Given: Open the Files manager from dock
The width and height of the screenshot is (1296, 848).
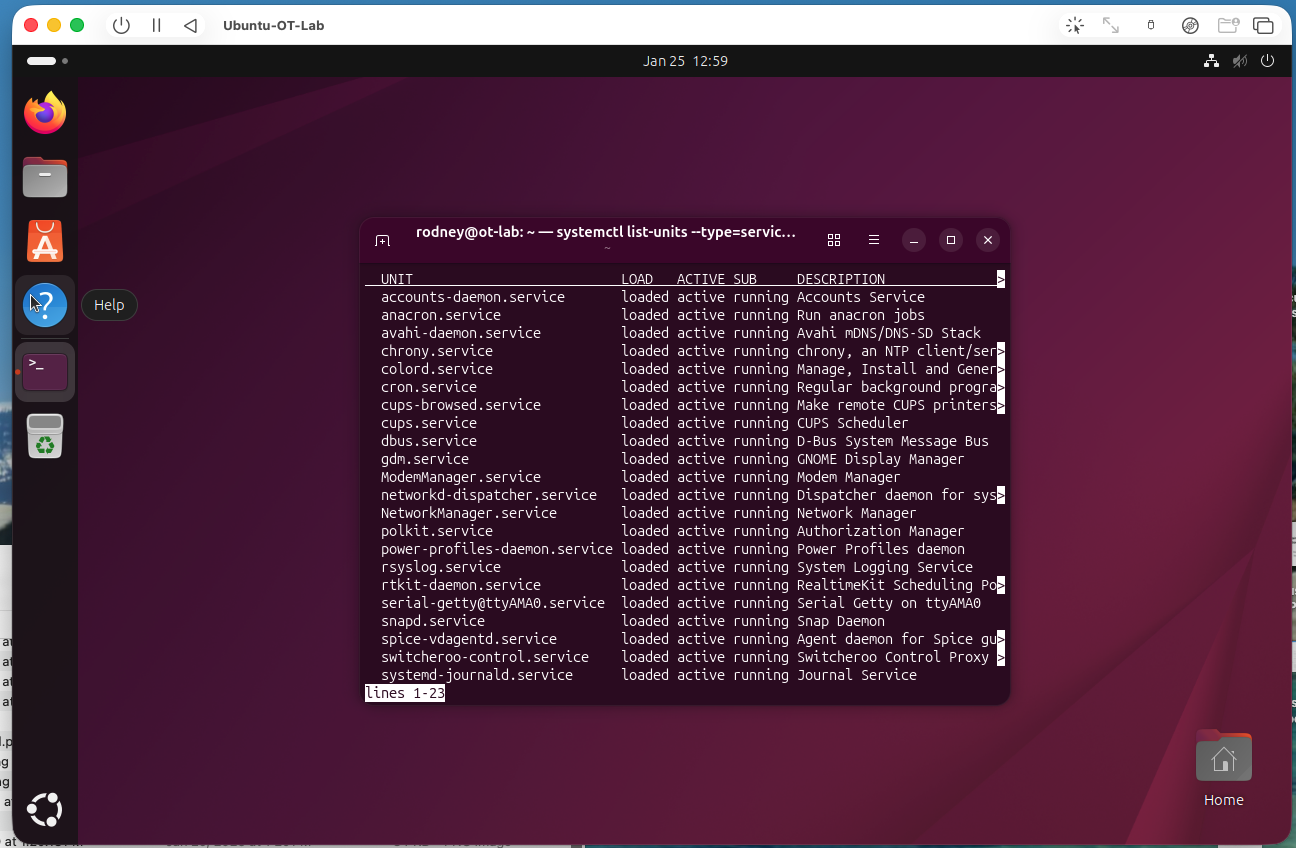Looking at the screenshot, I should pos(45,178).
